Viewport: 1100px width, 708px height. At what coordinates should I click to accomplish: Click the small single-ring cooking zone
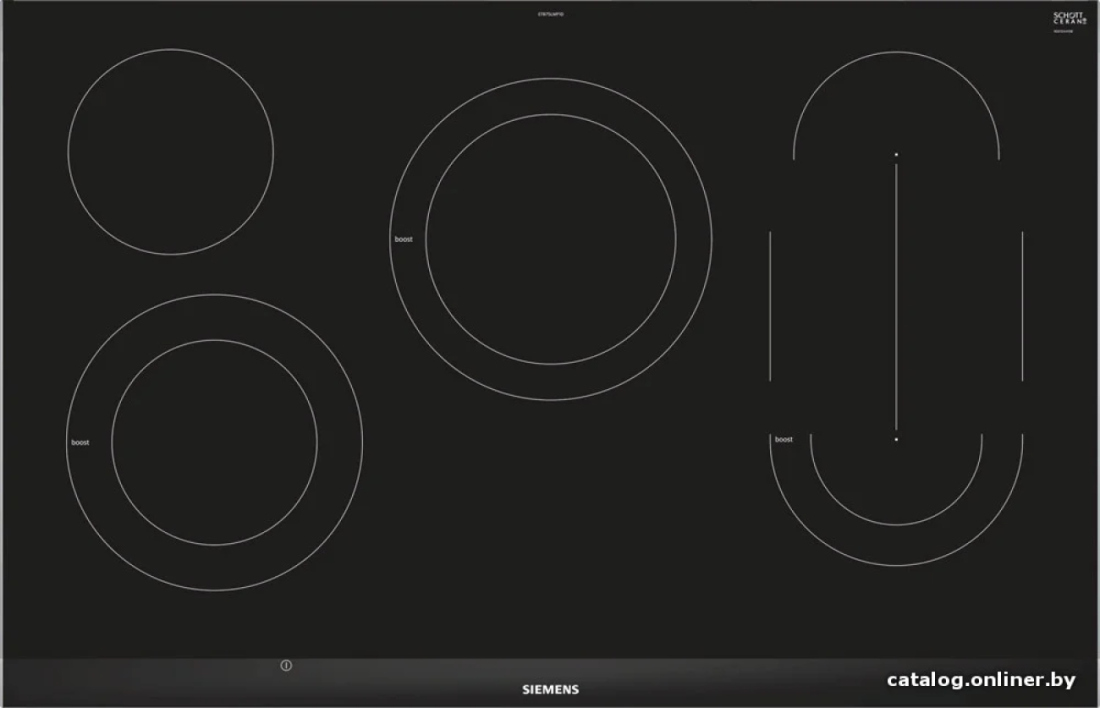[170, 152]
